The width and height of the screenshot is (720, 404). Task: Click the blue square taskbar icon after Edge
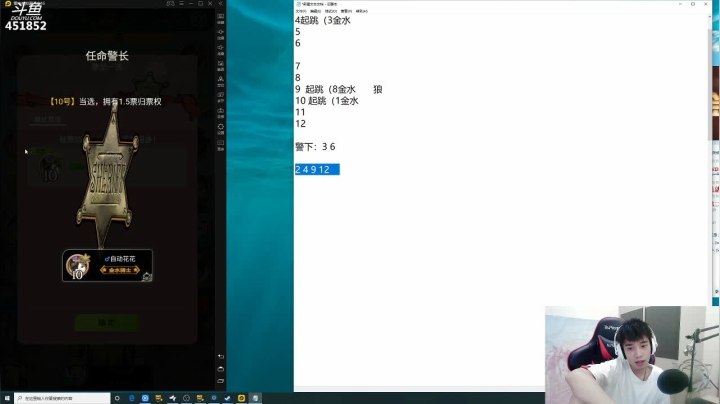(145, 398)
